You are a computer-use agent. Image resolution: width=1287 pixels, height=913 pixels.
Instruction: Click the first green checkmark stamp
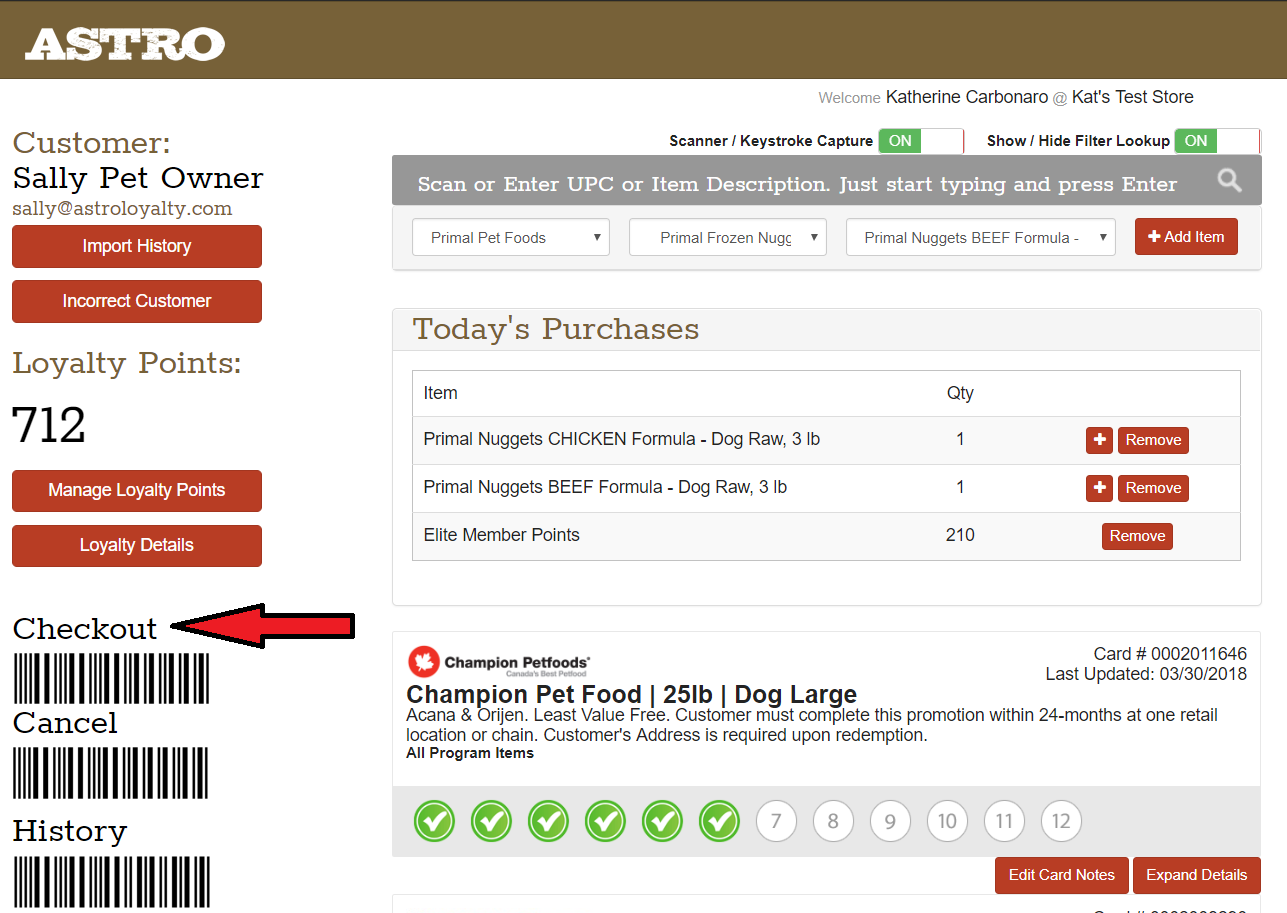434,821
